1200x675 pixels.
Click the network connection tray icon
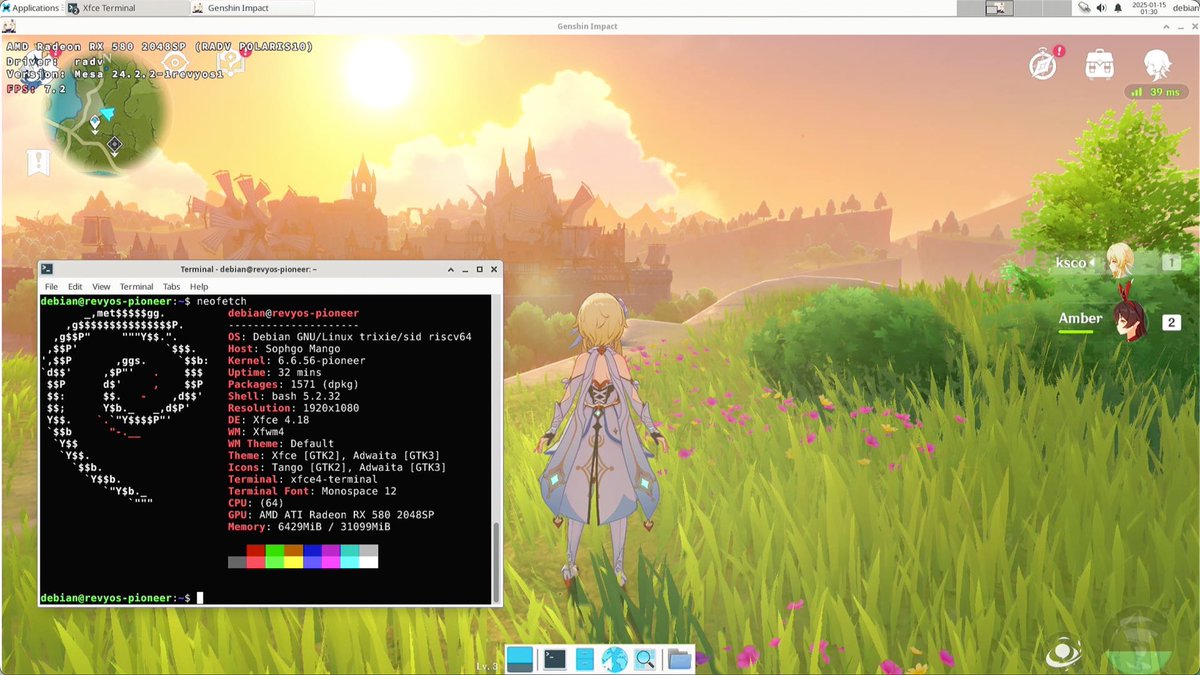1086,8
